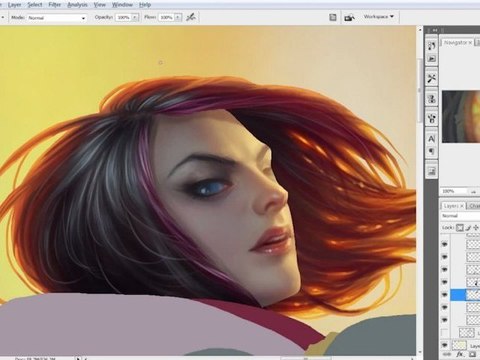Hide the topmost visible layer eye

445,244
